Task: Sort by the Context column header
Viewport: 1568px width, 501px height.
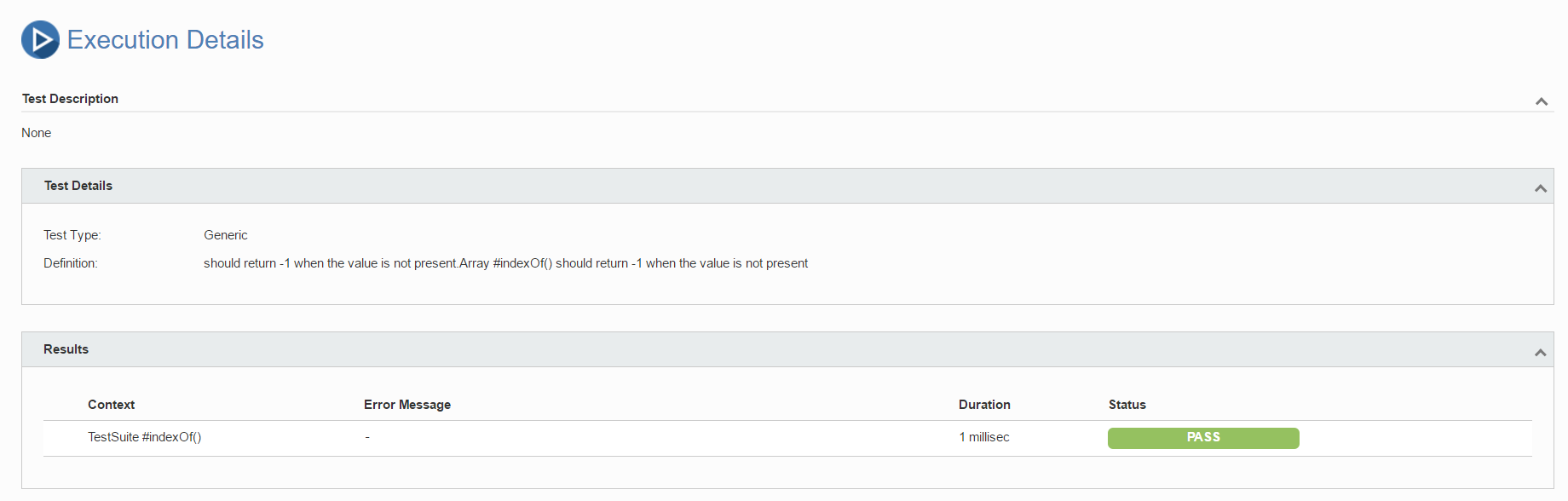Action: coord(111,405)
